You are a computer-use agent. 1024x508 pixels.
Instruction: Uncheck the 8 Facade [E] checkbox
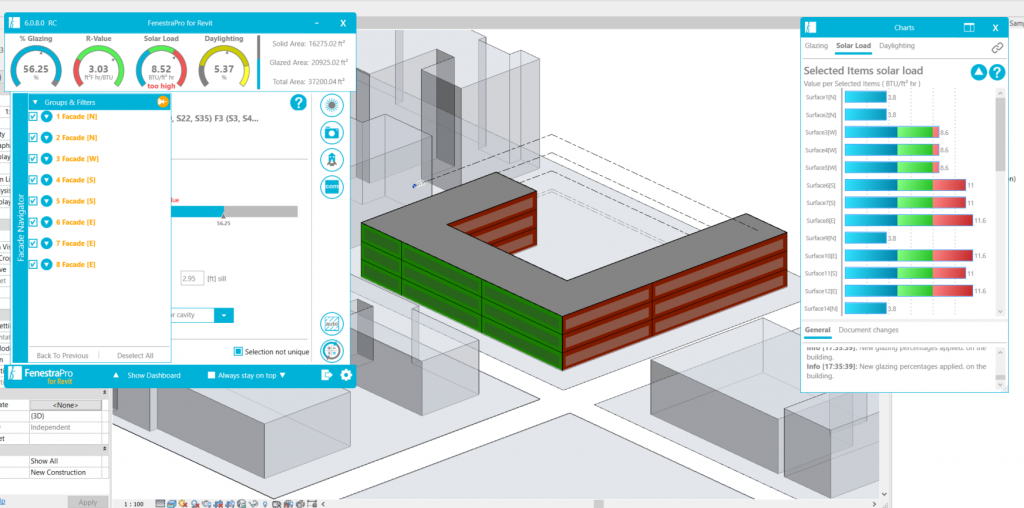point(33,264)
